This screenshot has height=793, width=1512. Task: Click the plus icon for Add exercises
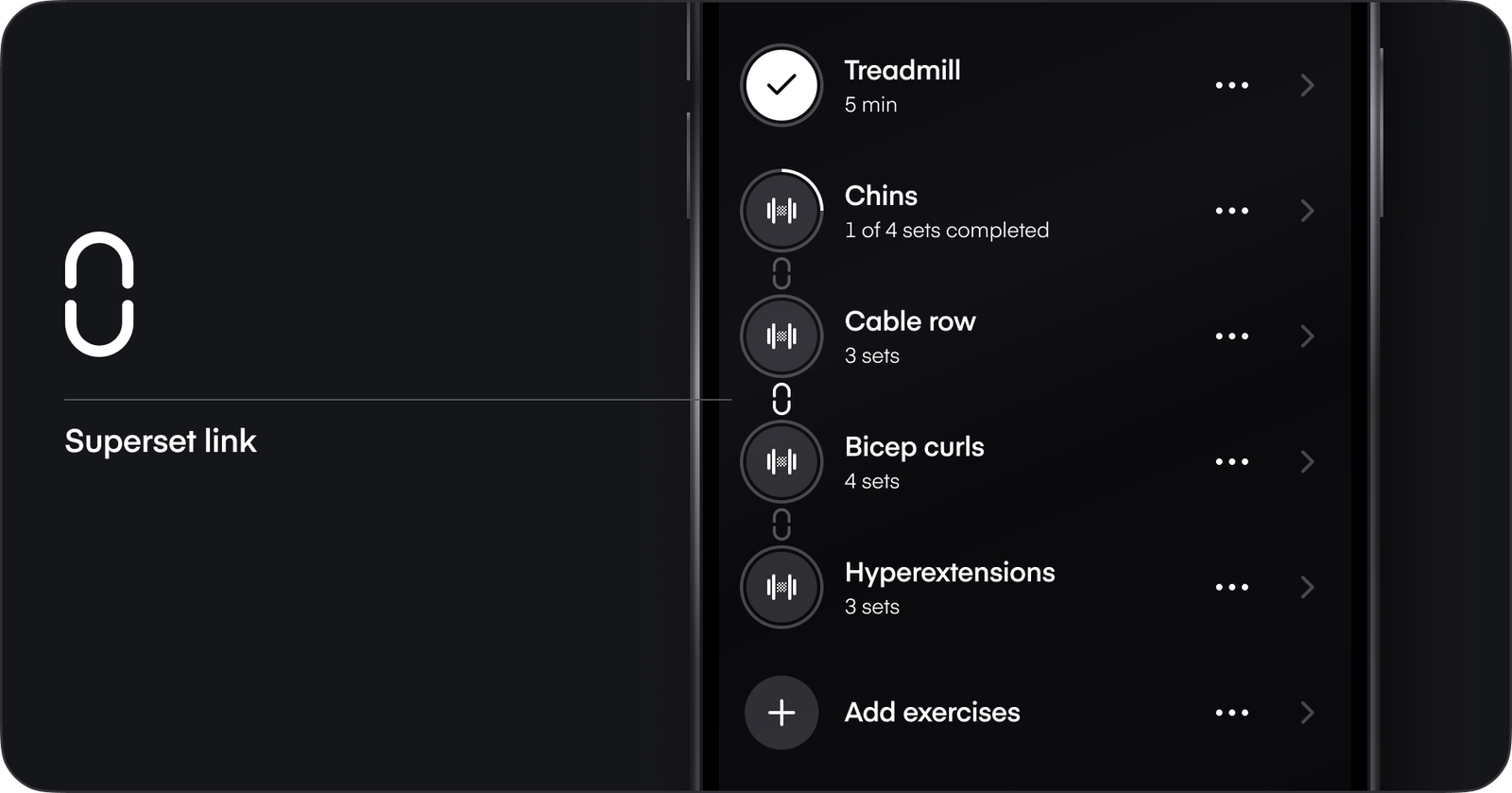pos(782,713)
